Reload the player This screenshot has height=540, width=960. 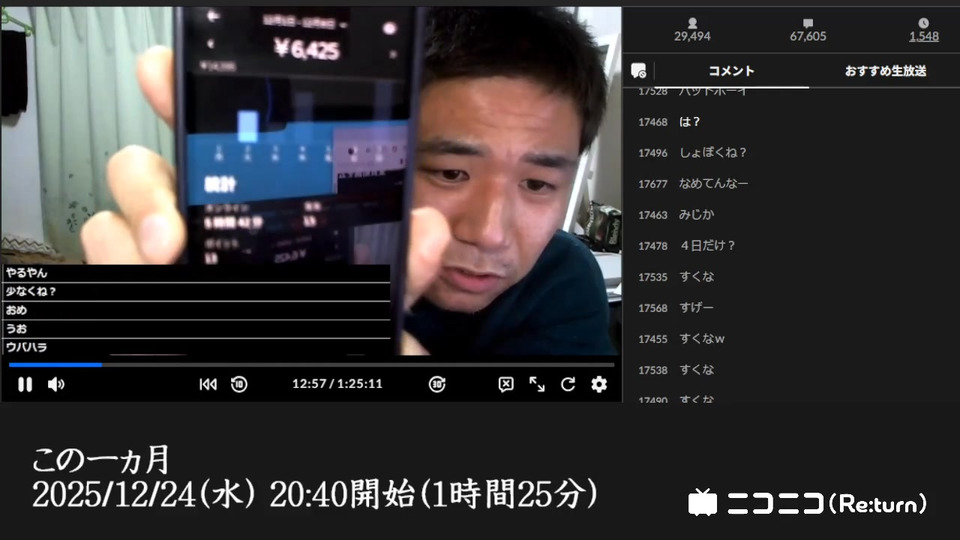pyautogui.click(x=568, y=384)
